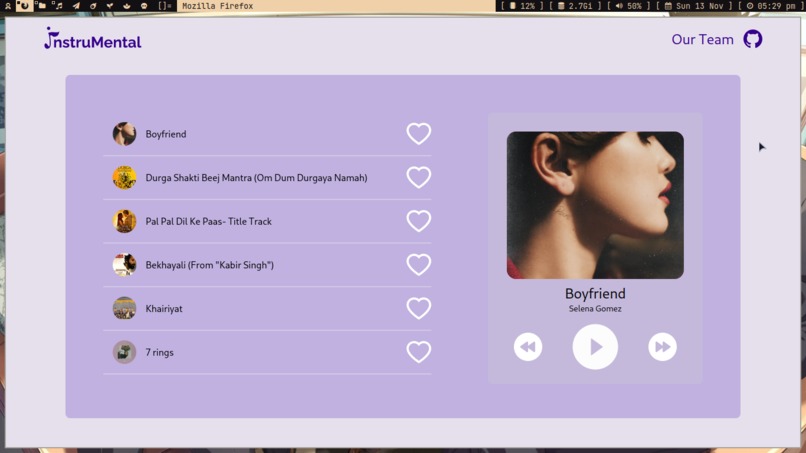Play the current Boyfriend track
Image resolution: width=806 pixels, height=453 pixels.
(x=595, y=347)
